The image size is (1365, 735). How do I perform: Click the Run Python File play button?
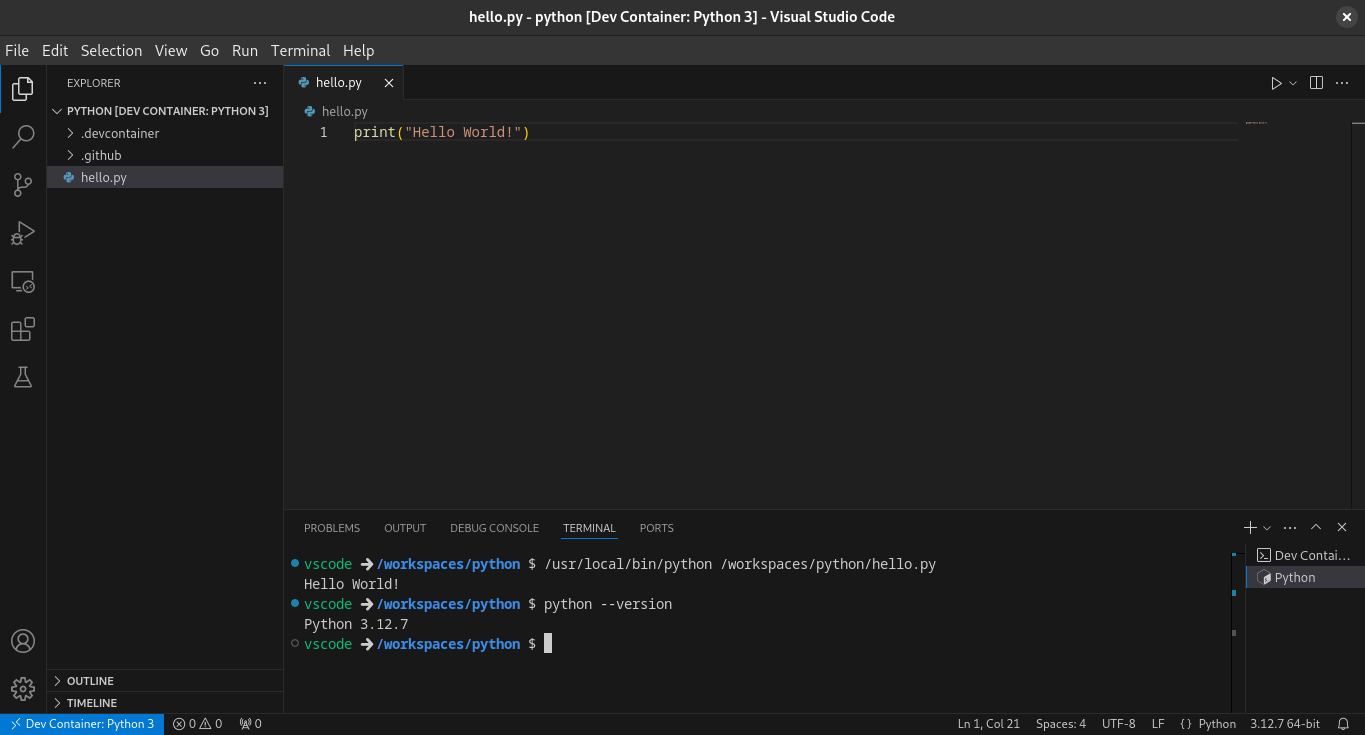(1276, 83)
